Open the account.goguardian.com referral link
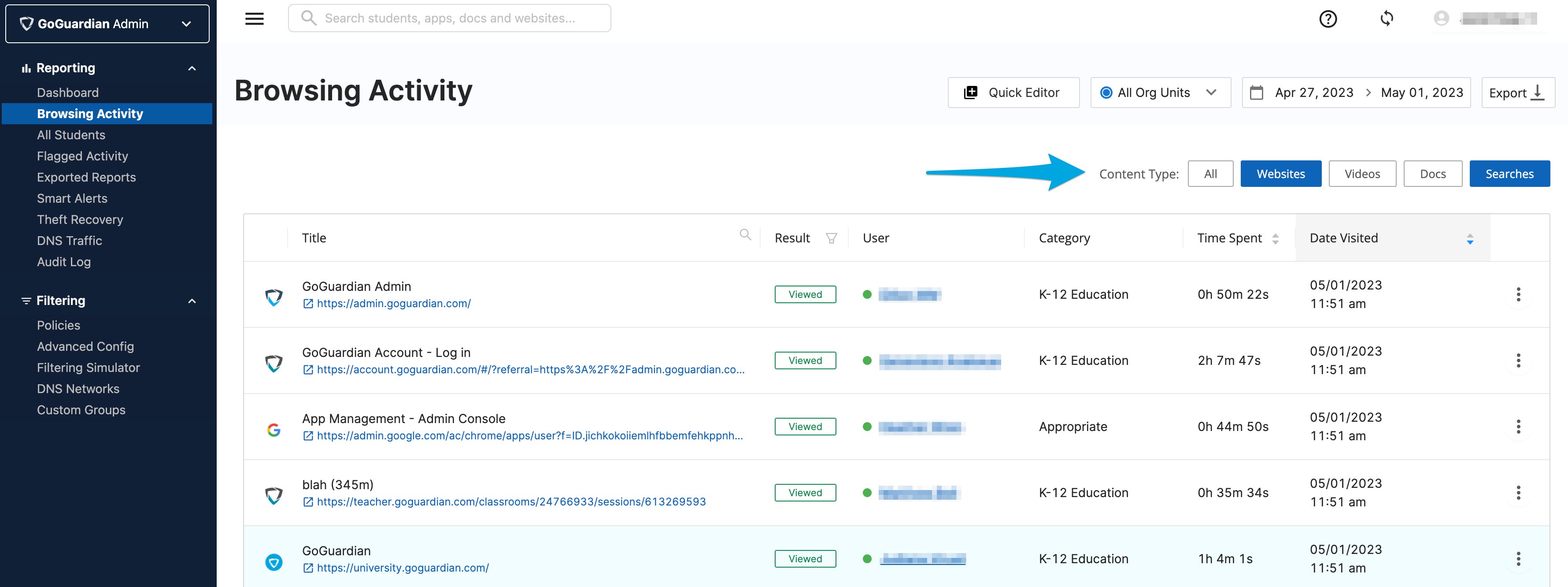This screenshot has height=587, width=1568. (530, 370)
